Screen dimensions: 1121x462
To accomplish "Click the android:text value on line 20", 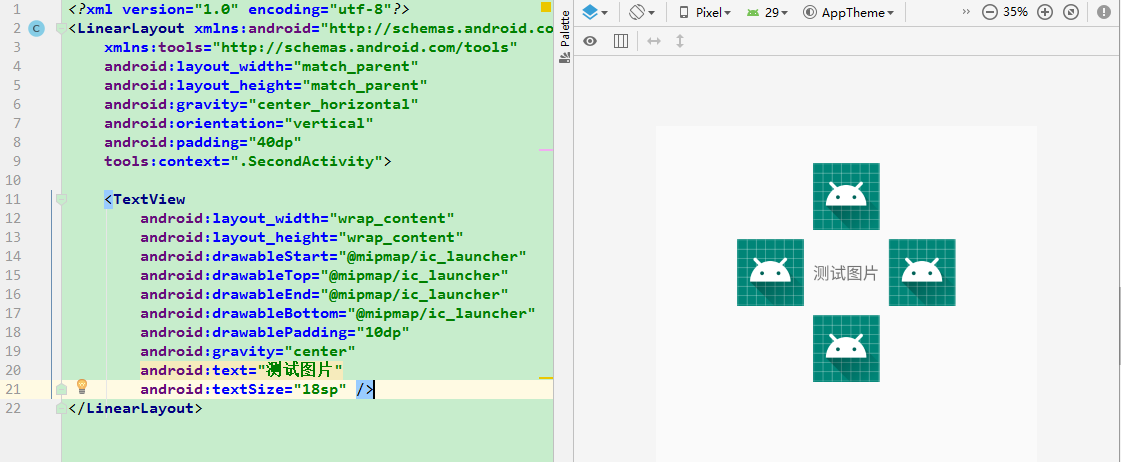I will [300, 370].
